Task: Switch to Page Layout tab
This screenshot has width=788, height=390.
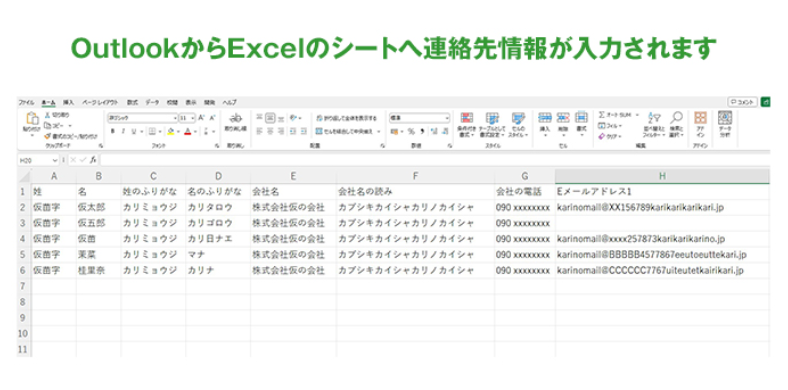Action: pyautogui.click(x=100, y=102)
